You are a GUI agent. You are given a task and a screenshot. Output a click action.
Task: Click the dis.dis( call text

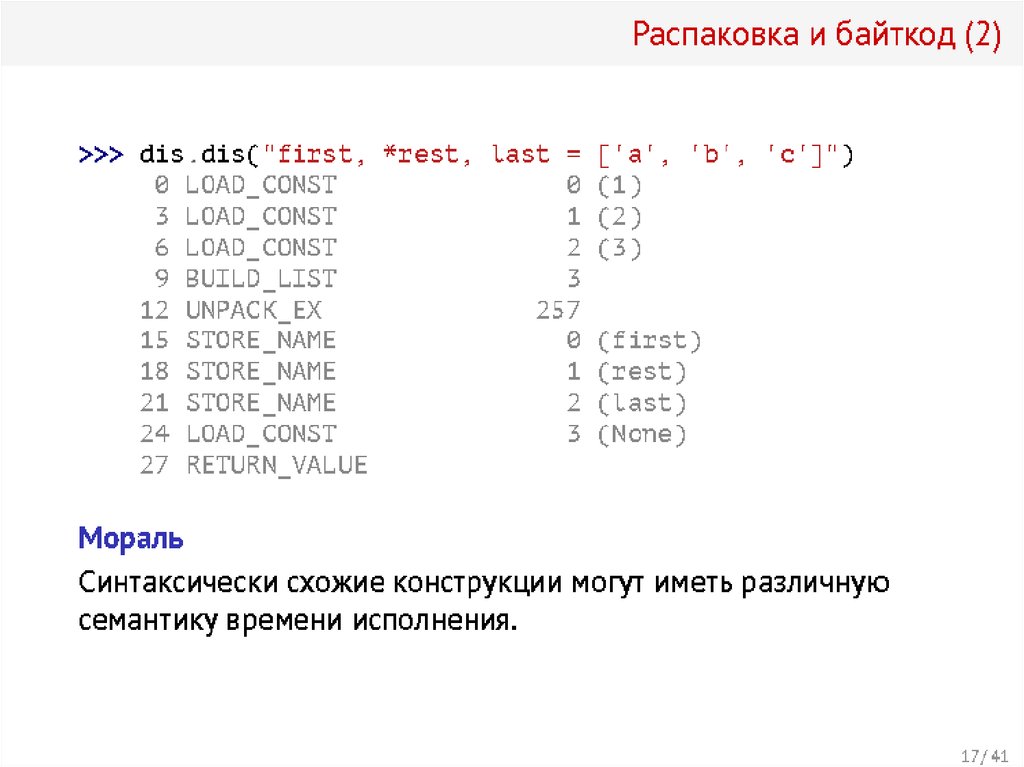200,155
